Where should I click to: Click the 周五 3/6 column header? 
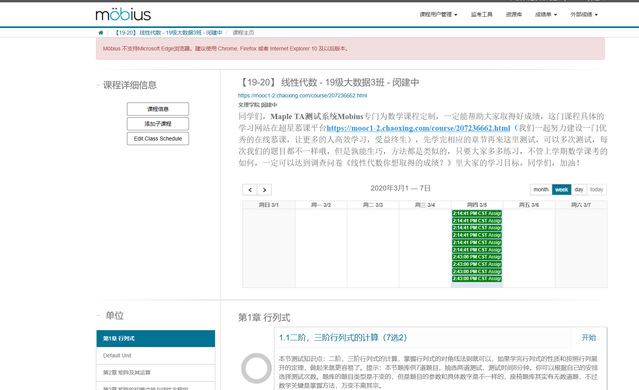[x=529, y=205]
